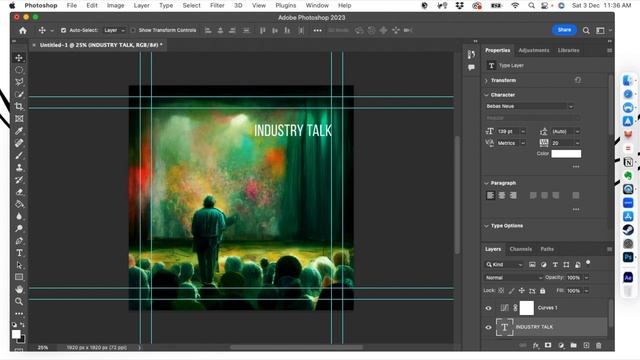Open the Window menu
The height and width of the screenshot is (360, 640).
[317, 5]
